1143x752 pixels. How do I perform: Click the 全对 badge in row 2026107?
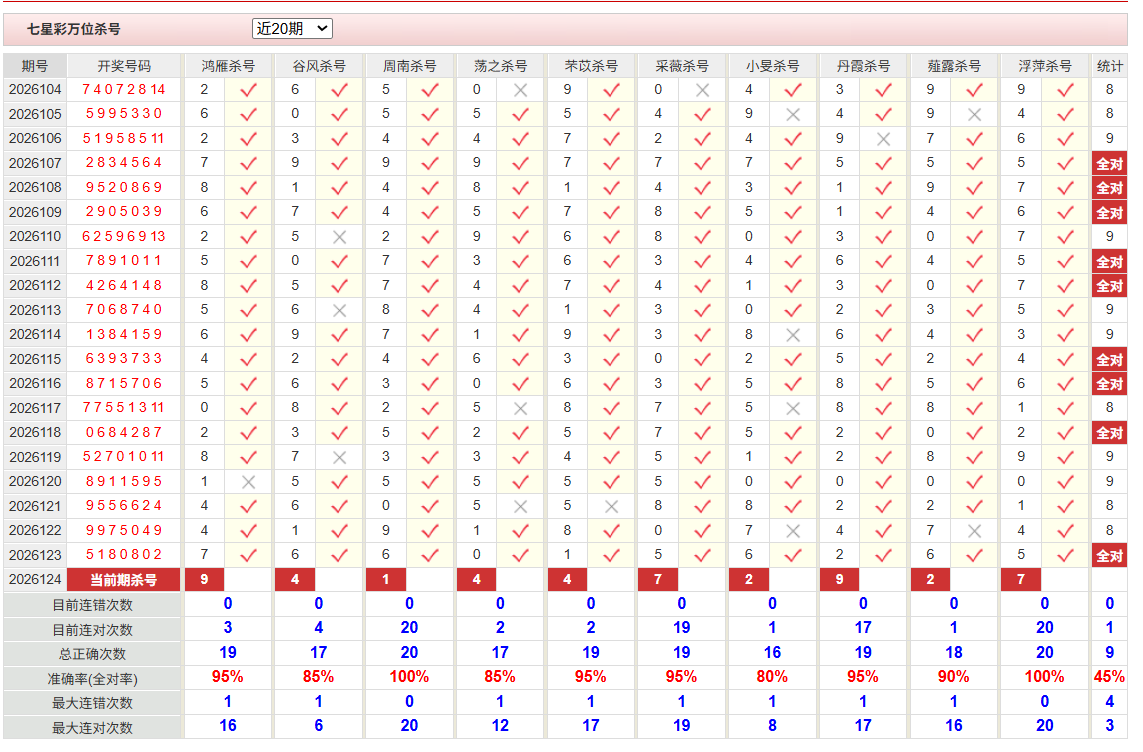click(x=1109, y=164)
